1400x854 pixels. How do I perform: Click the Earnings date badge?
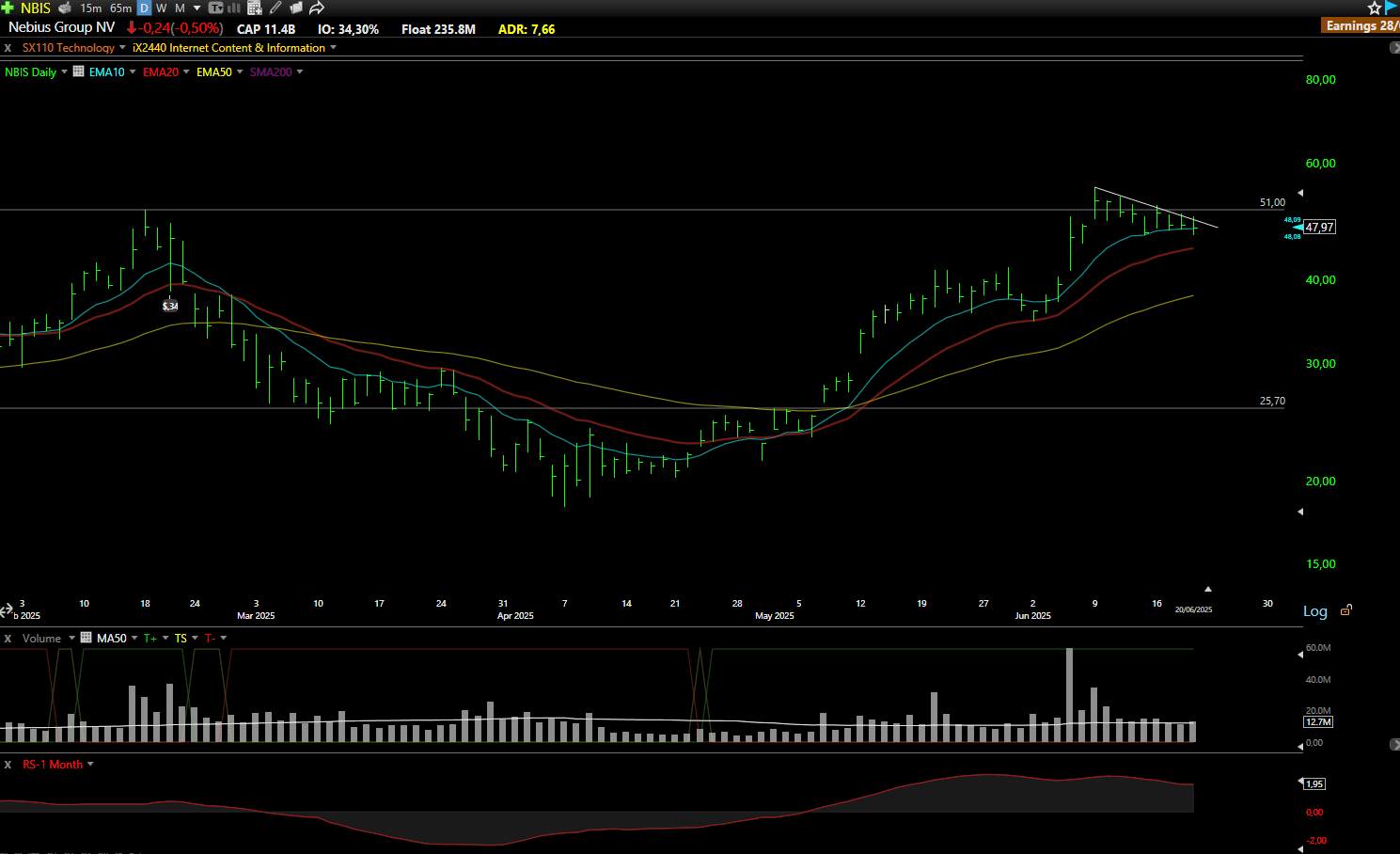tap(1361, 25)
